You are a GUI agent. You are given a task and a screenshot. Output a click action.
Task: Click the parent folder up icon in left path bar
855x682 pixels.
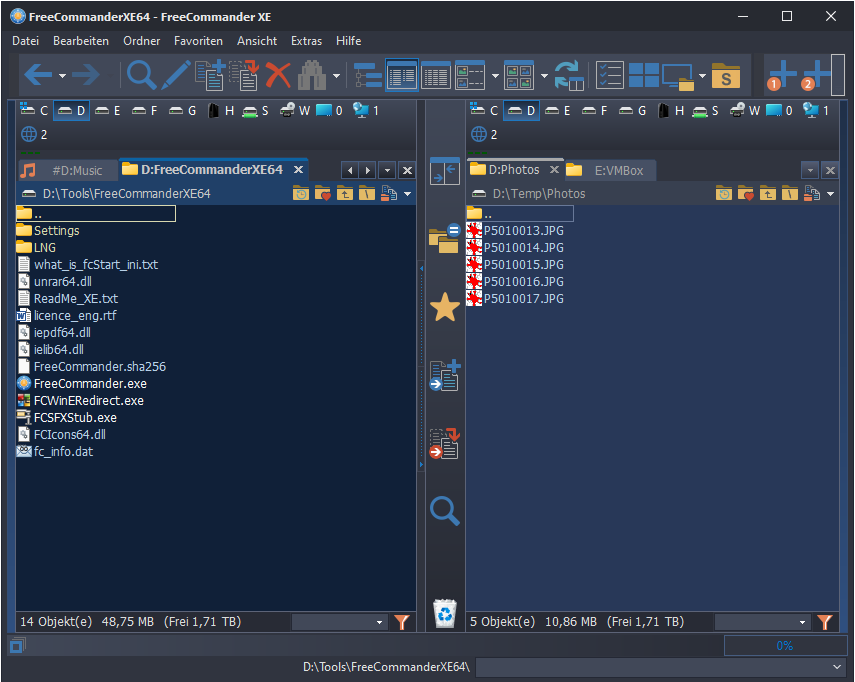[345, 193]
